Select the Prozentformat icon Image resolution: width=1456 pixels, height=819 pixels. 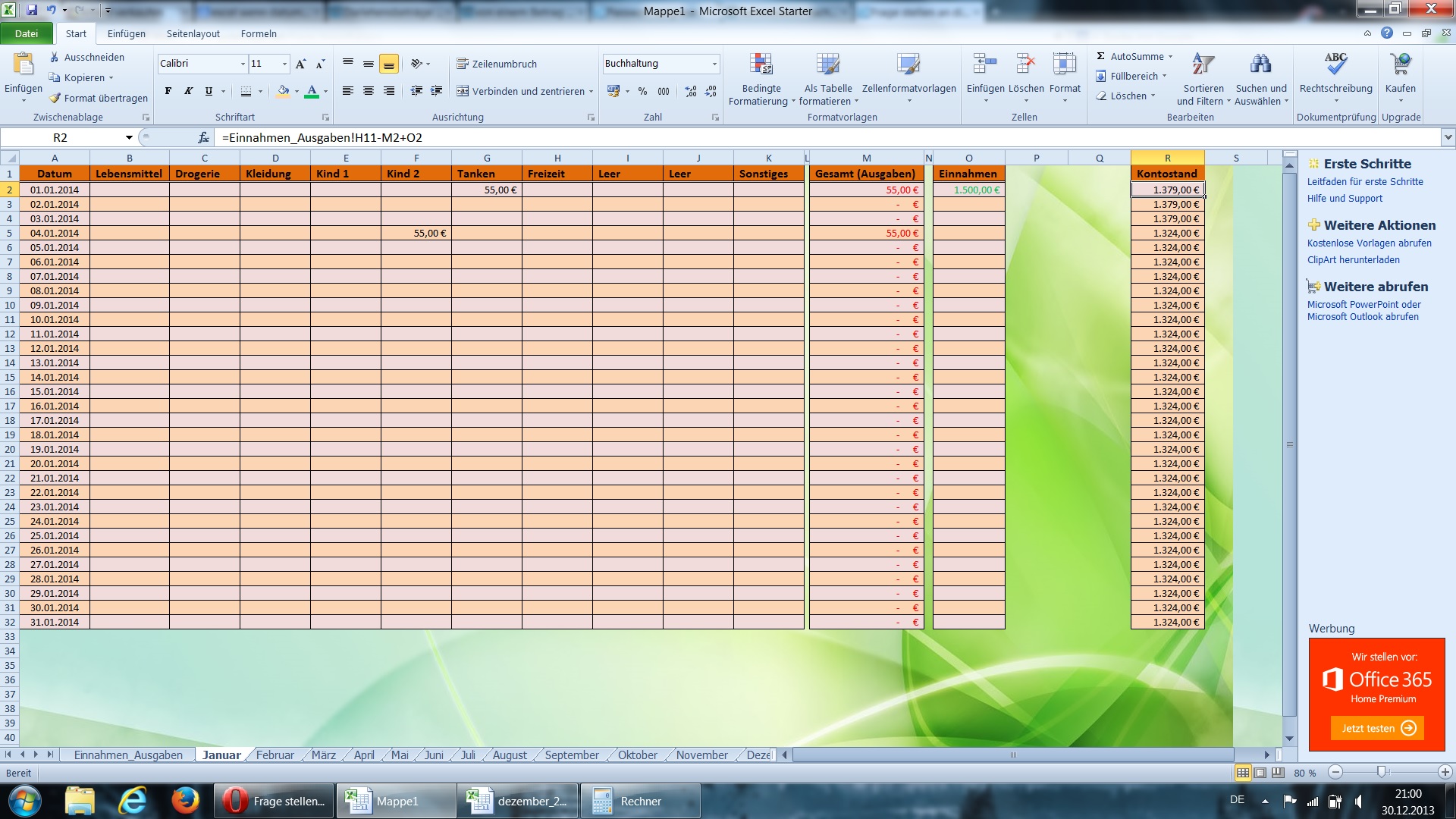tap(642, 91)
